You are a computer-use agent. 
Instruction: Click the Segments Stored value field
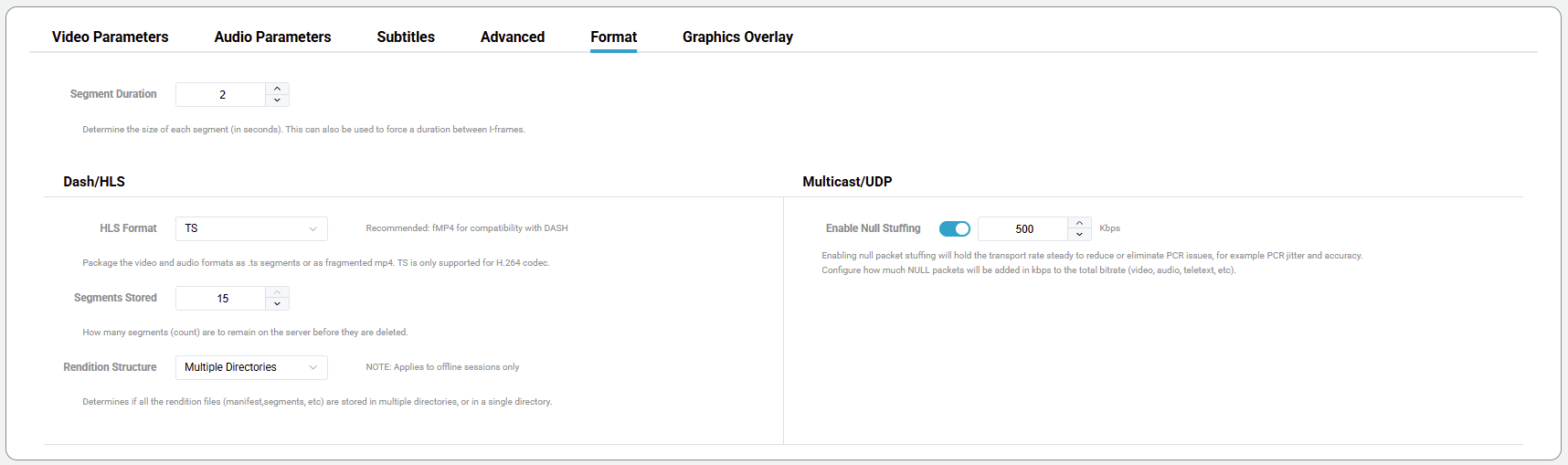(221, 298)
